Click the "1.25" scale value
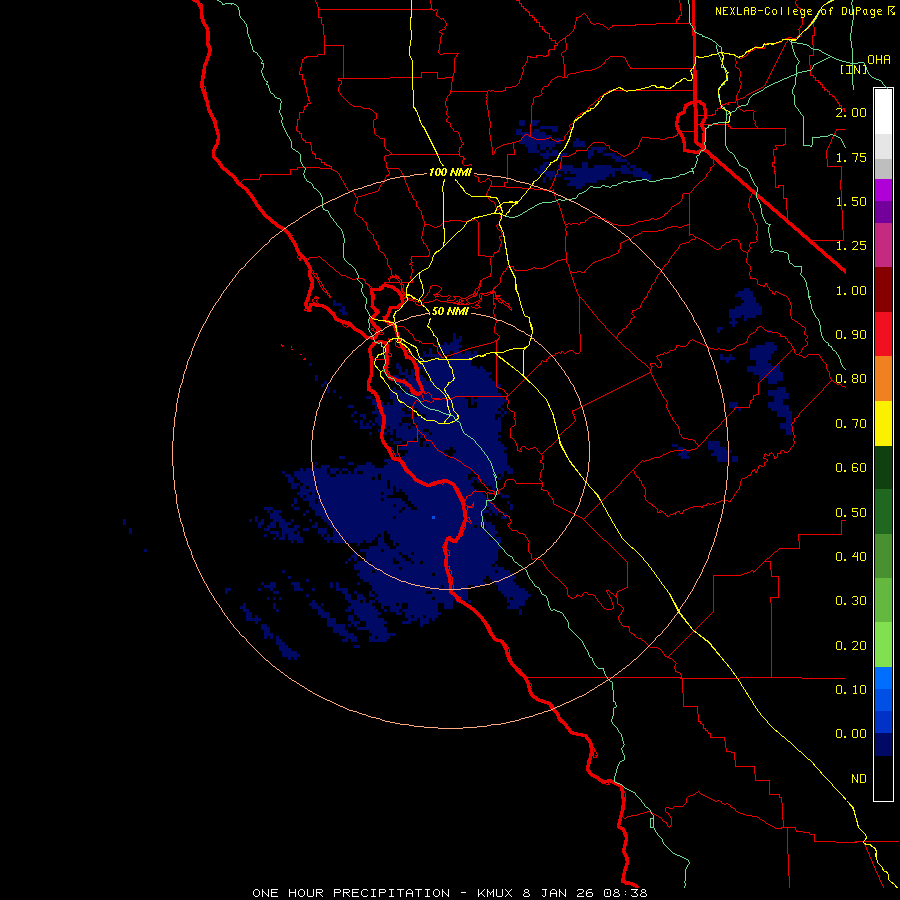This screenshot has width=900, height=900. point(851,246)
